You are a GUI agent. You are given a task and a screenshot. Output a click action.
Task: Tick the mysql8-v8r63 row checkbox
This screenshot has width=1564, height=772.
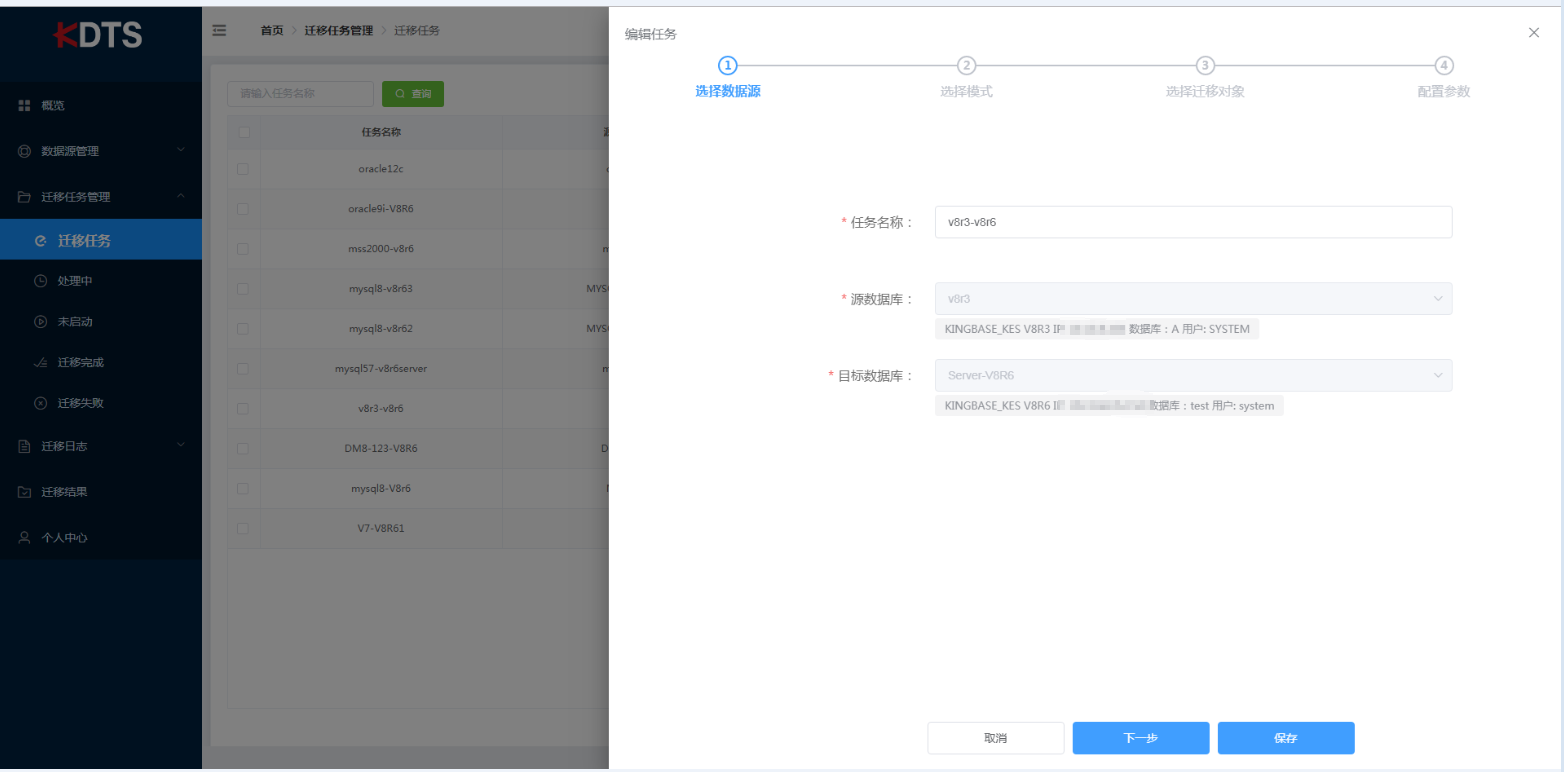point(243,289)
